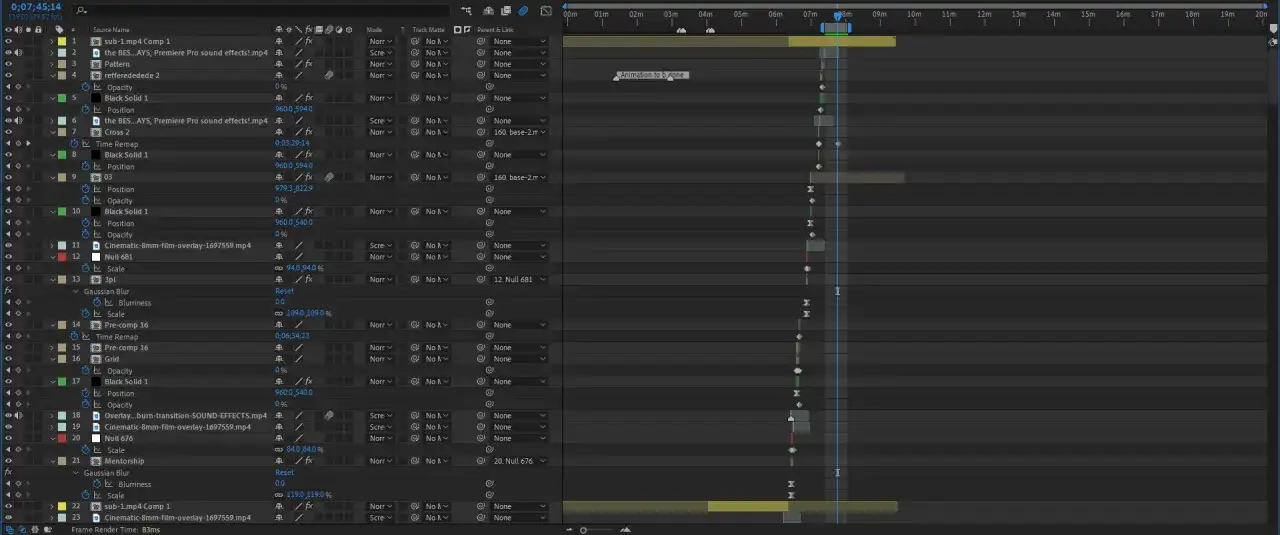The height and width of the screenshot is (535, 1280).
Task: Click Reset for 3pi Gaussian Blur
Action: [x=284, y=291]
